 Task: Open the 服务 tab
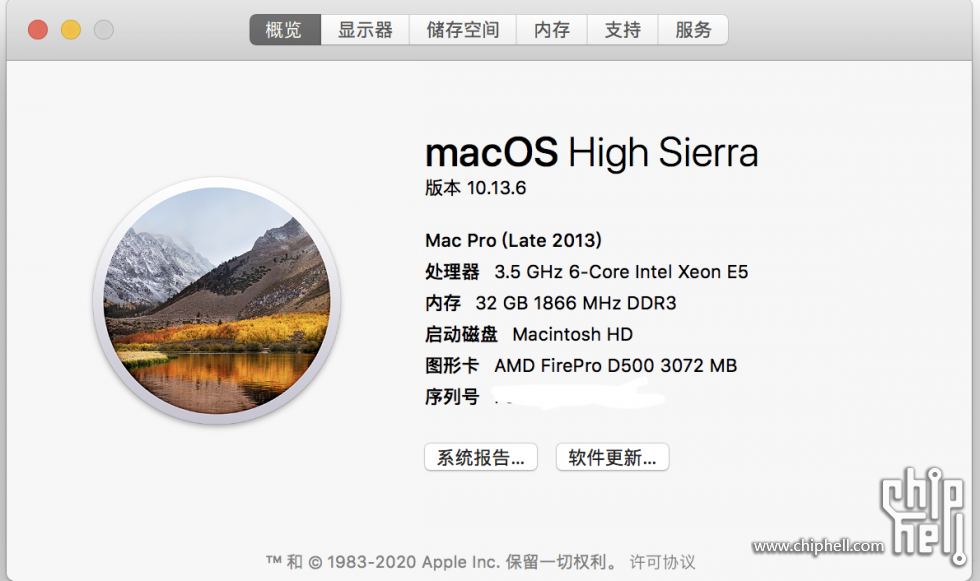(693, 29)
